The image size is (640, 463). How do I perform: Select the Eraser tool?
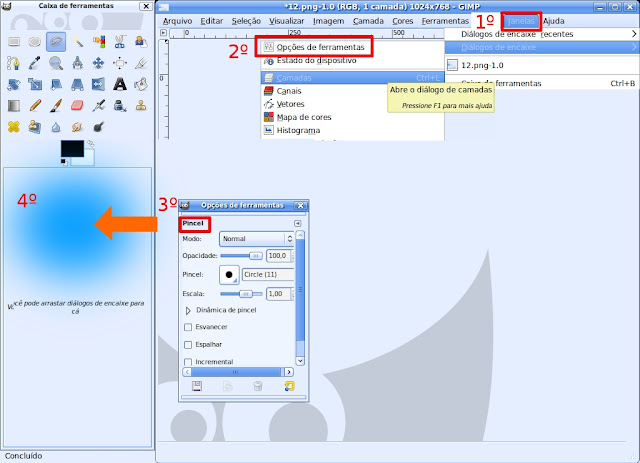tap(77, 106)
